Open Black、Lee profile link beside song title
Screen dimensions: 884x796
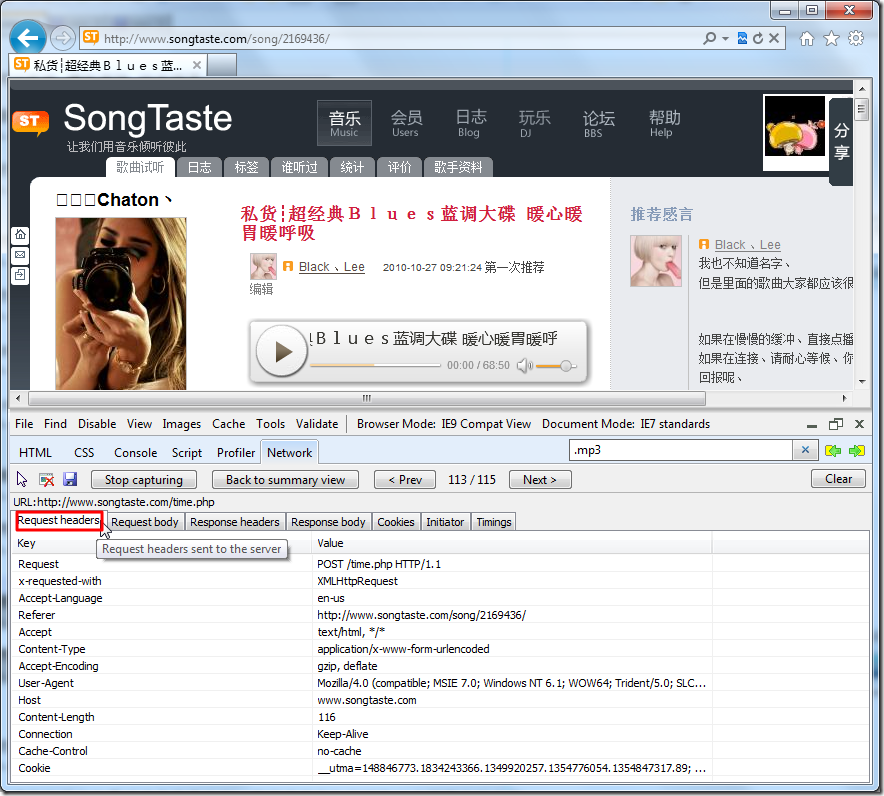click(332, 267)
